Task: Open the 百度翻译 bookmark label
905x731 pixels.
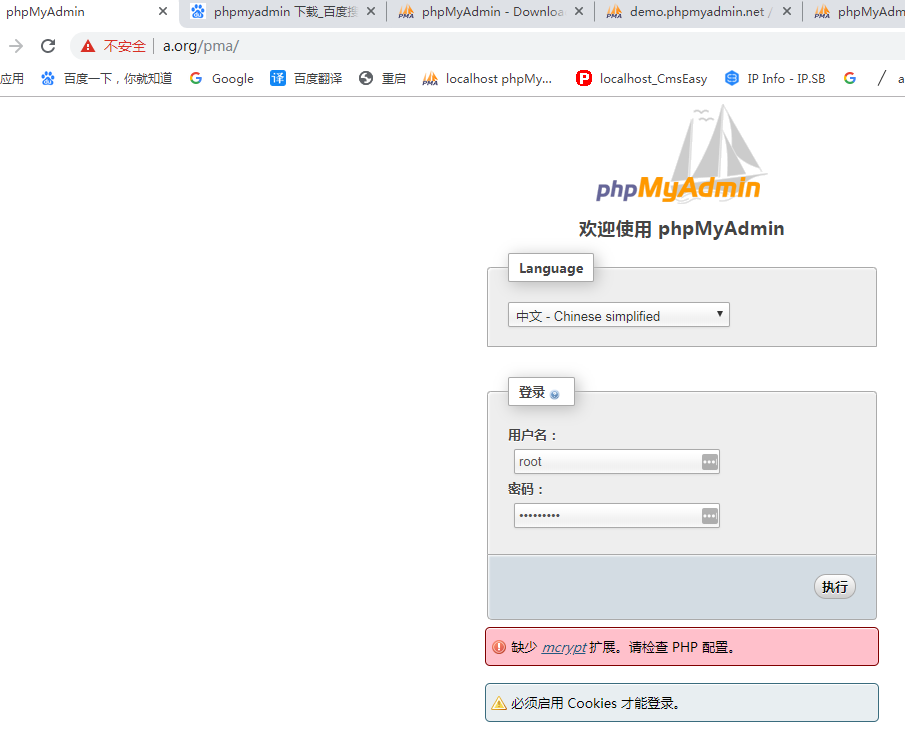Action: pyautogui.click(x=318, y=78)
